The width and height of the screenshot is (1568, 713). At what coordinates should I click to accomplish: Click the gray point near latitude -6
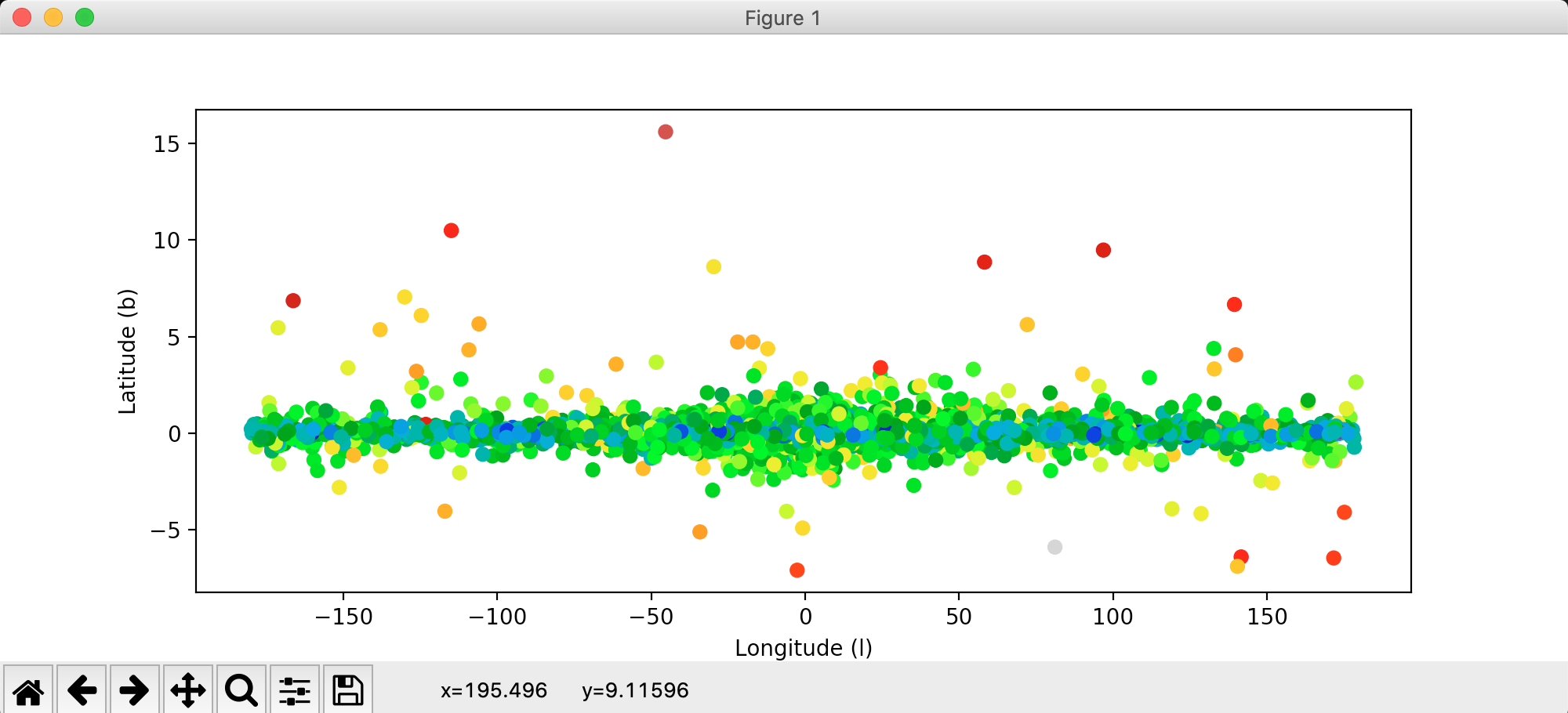tap(1055, 547)
